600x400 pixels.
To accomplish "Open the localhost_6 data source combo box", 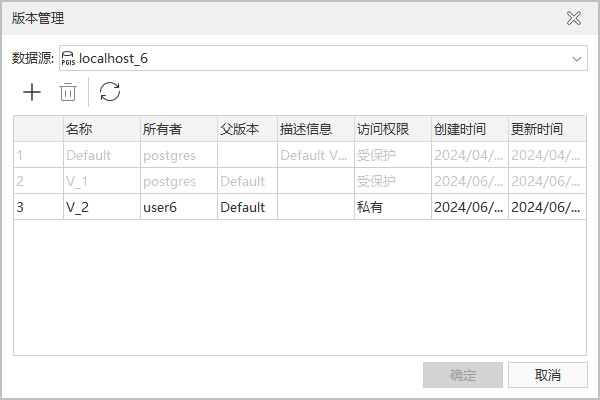I will (320, 59).
